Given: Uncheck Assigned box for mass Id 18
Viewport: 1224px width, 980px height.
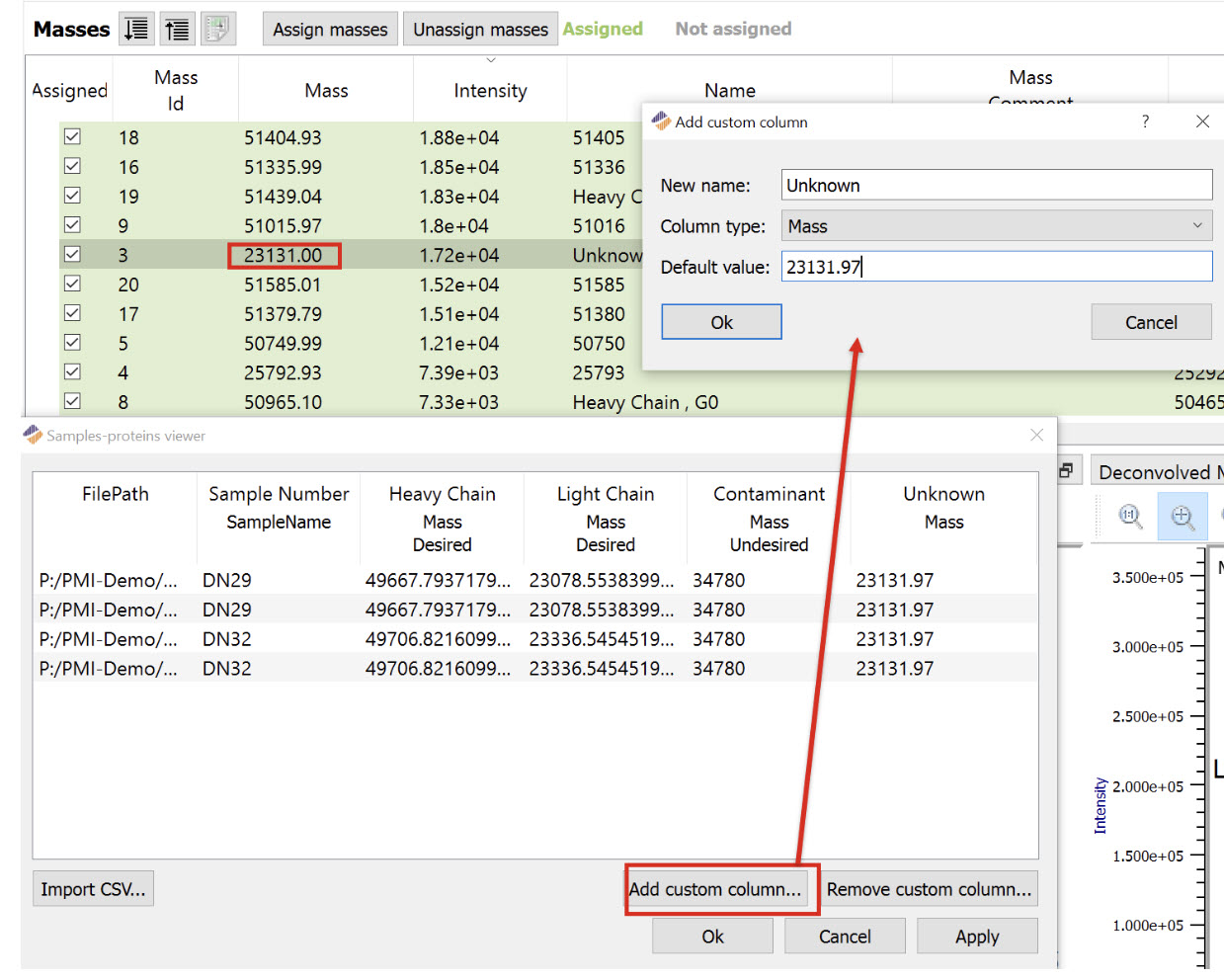Looking at the screenshot, I should coord(72,136).
